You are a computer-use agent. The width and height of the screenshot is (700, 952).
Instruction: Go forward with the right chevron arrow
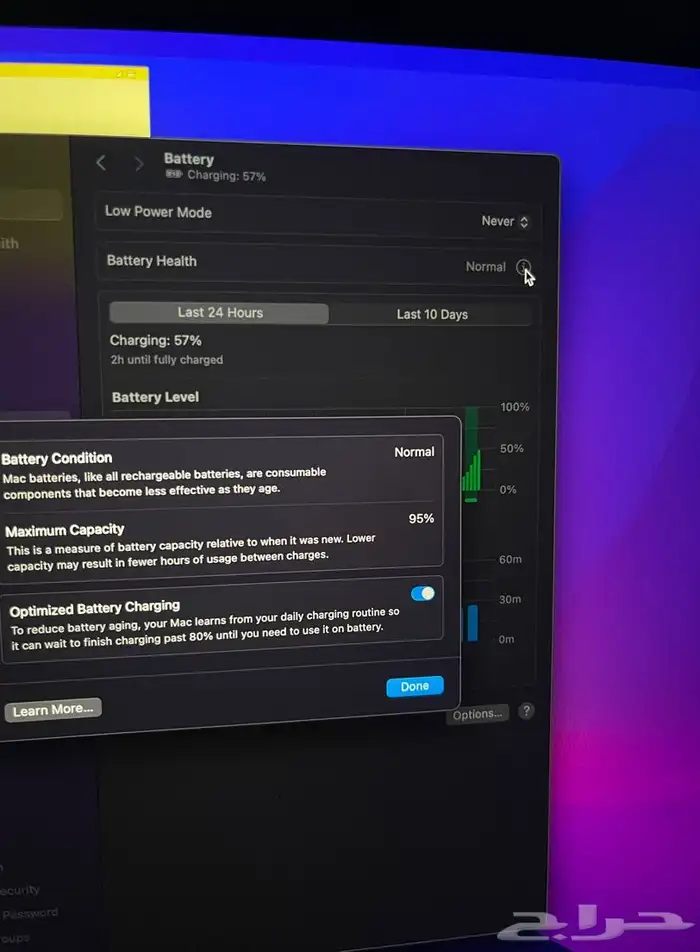pyautogui.click(x=139, y=164)
